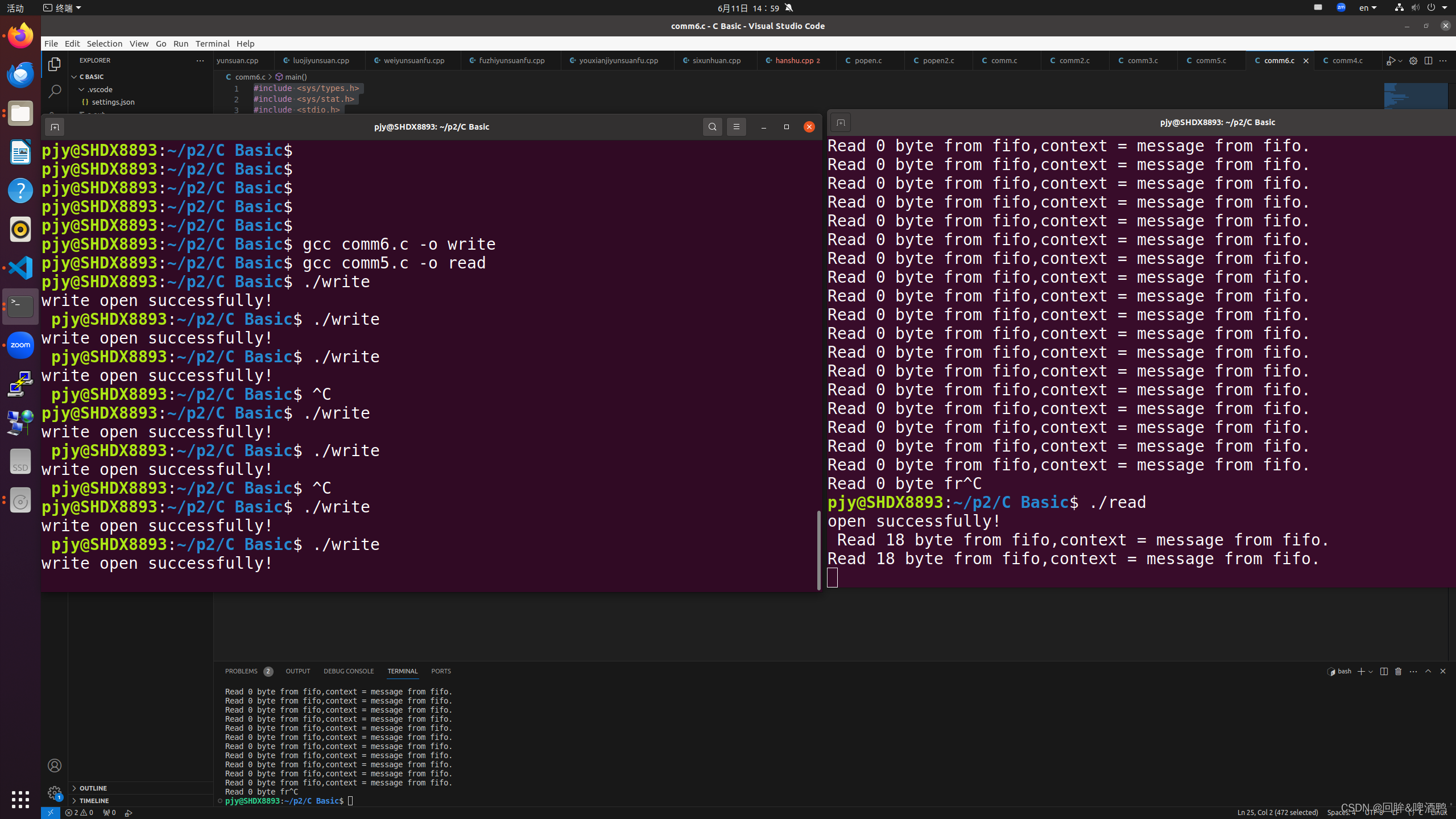Screen dimensions: 1456x819
Task: Collapse the .vscode folder
Action: pyautogui.click(x=140, y=89)
